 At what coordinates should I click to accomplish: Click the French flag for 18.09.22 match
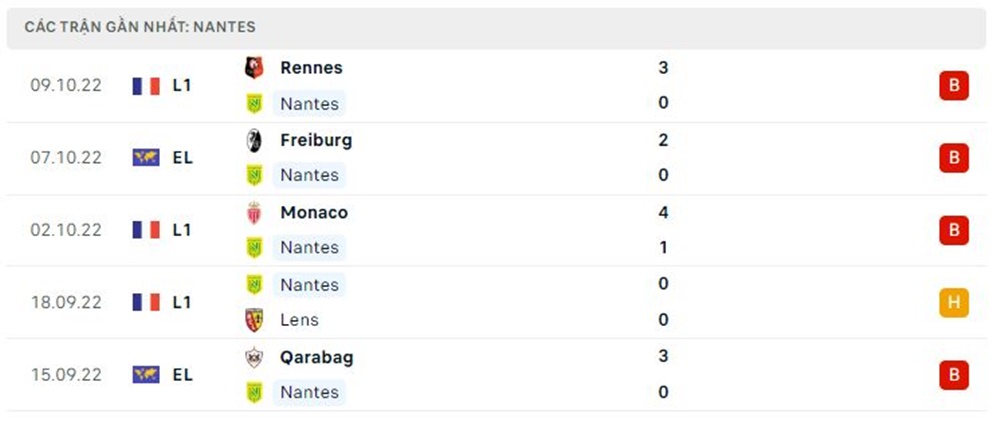pyautogui.click(x=146, y=302)
